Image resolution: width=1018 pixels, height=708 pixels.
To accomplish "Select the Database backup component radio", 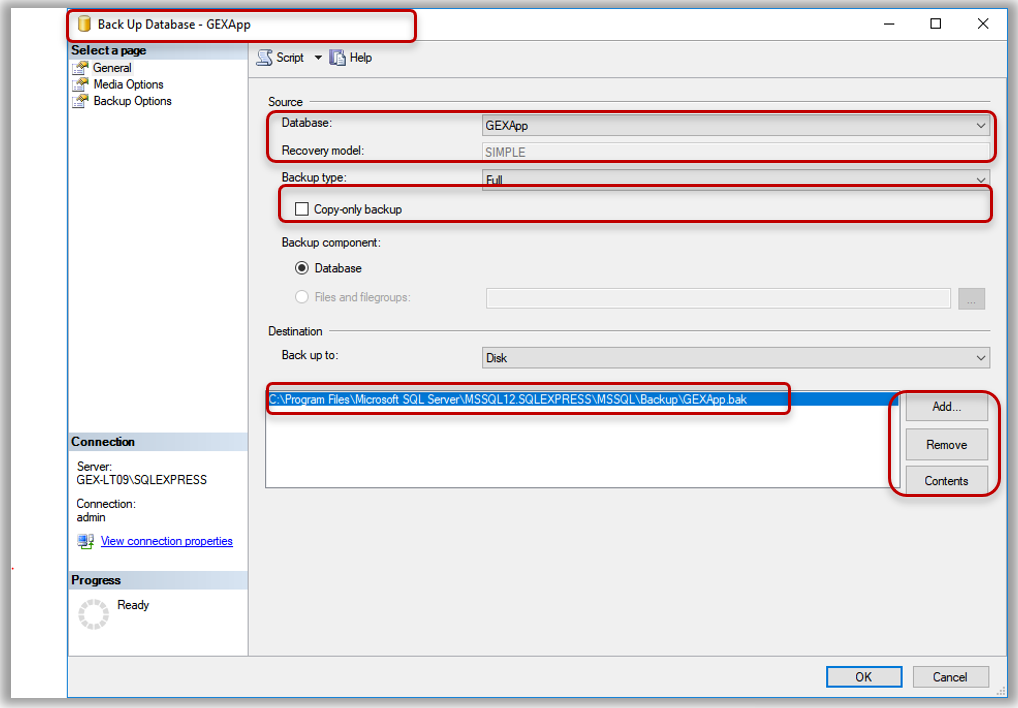I will pyautogui.click(x=302, y=268).
